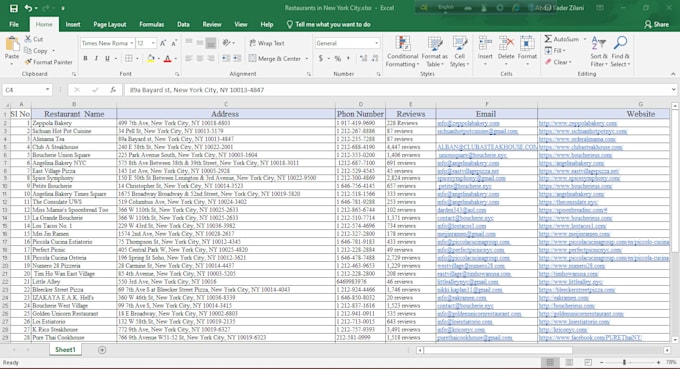
Task: Toggle Underline formatting
Action: click(107, 58)
